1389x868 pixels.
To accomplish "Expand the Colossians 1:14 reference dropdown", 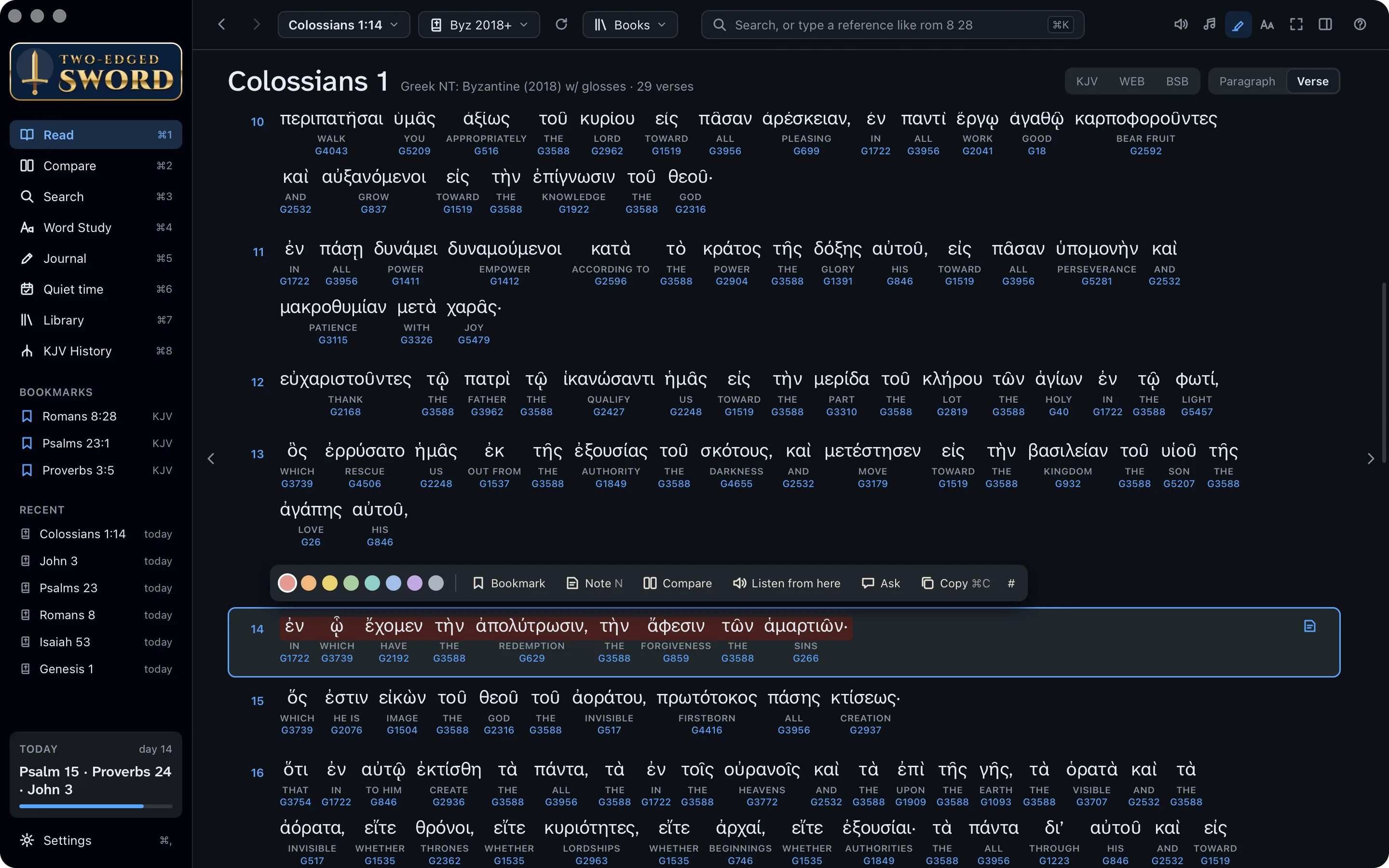I will click(x=343, y=25).
